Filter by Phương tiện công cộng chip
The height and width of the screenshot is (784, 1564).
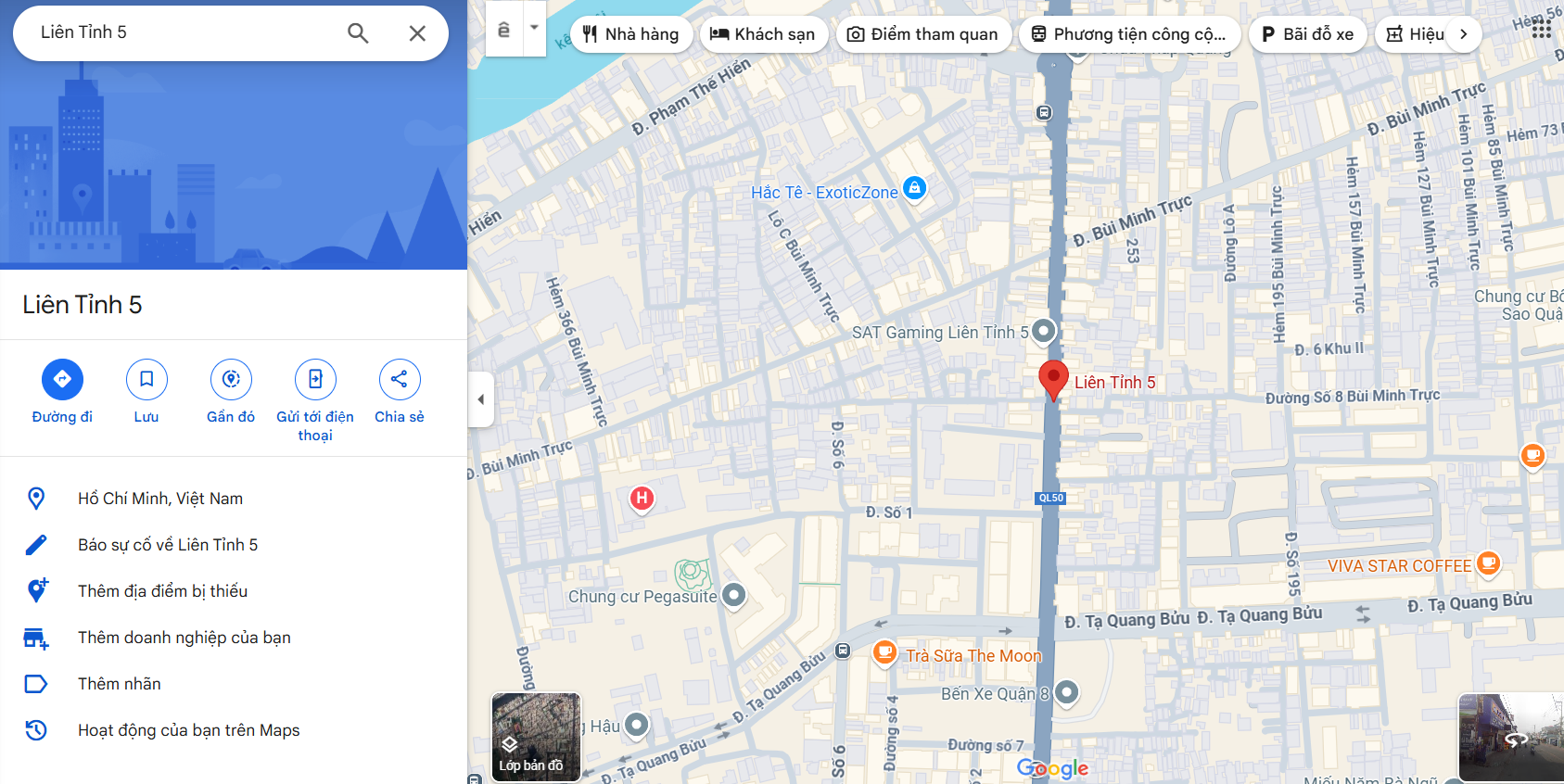pos(1129,34)
